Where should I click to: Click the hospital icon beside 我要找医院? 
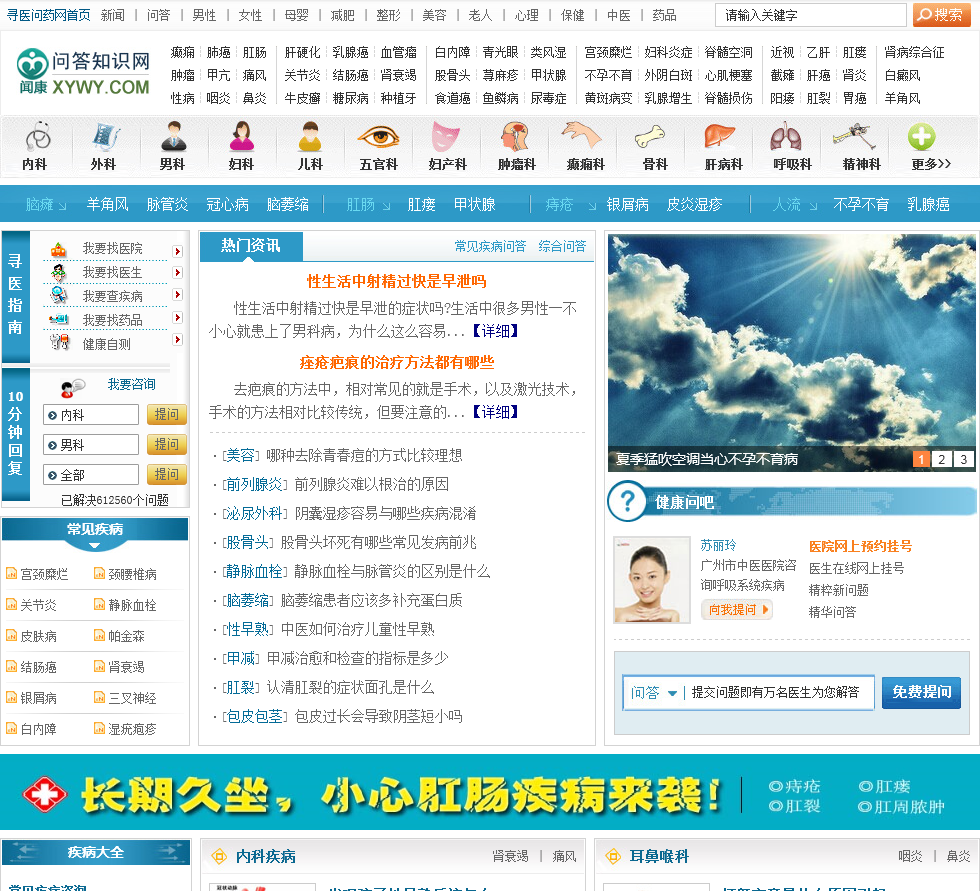(x=59, y=249)
